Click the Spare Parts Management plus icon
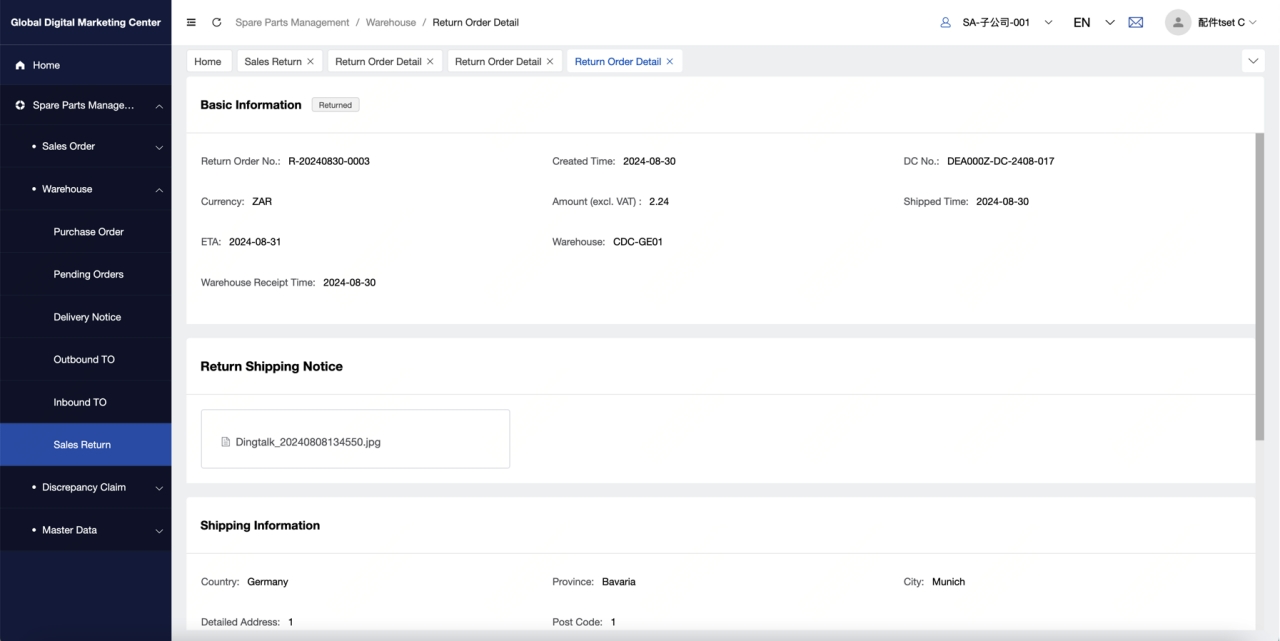 pos(20,105)
